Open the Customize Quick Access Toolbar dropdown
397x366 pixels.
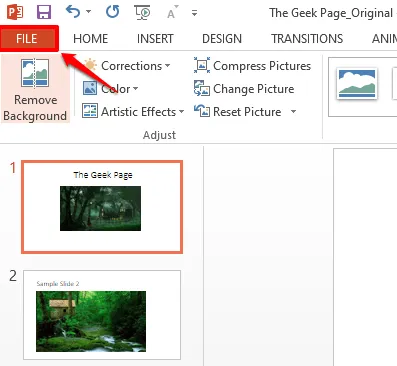(194, 13)
